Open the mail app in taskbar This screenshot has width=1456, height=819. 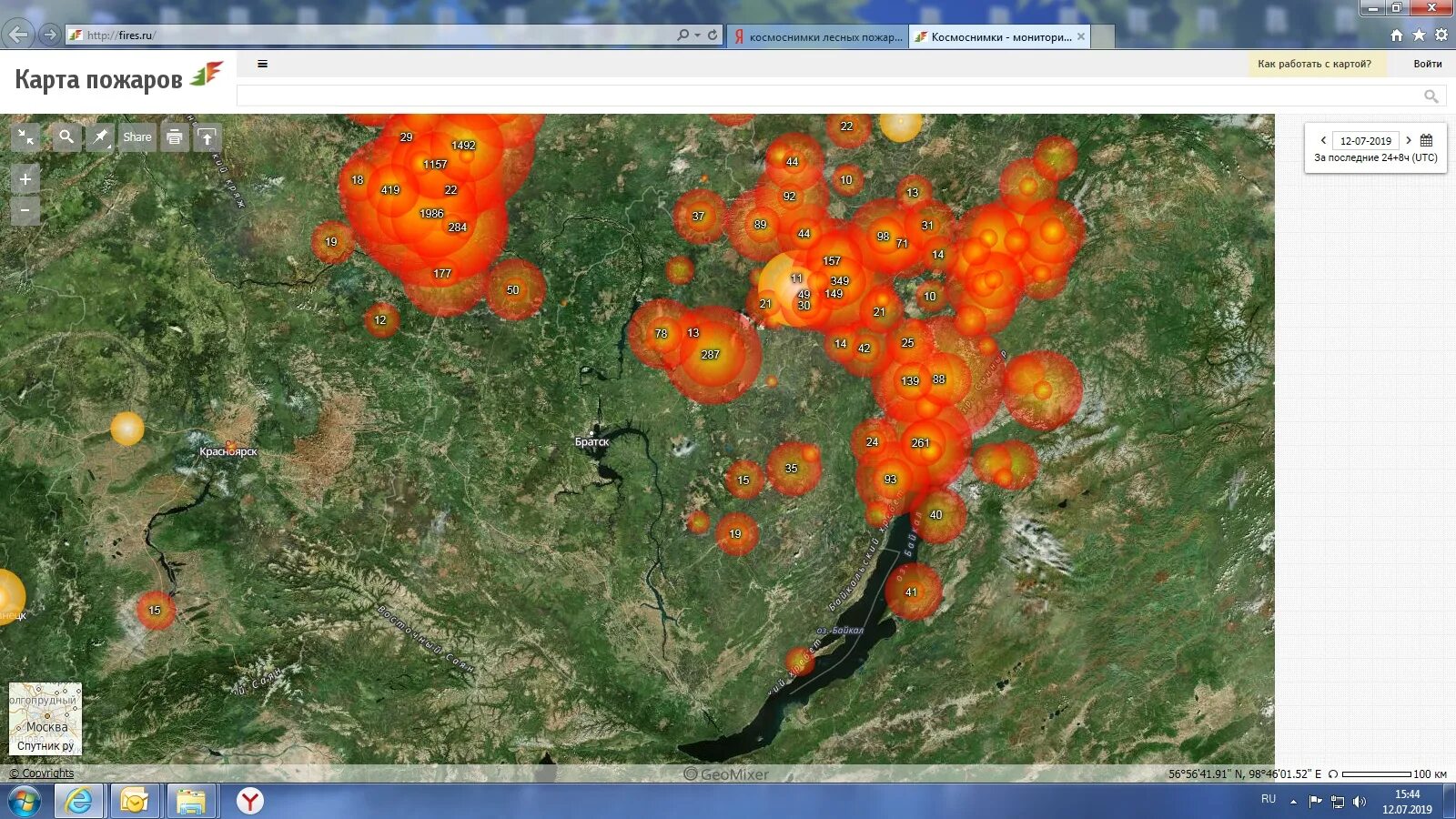tap(135, 802)
